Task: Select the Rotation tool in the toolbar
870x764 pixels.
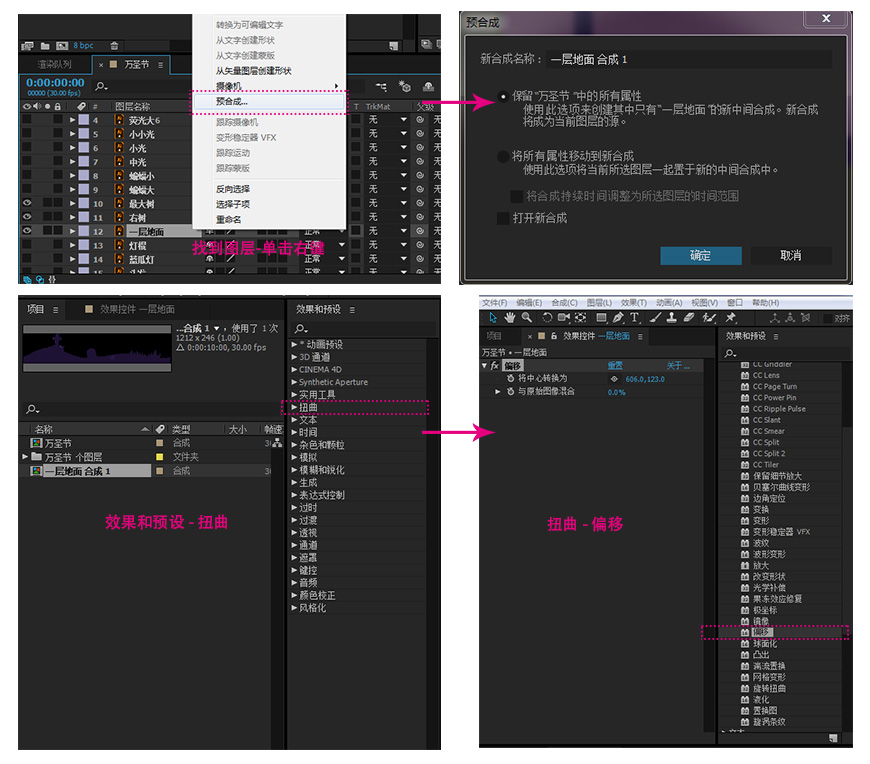Action: click(x=547, y=318)
